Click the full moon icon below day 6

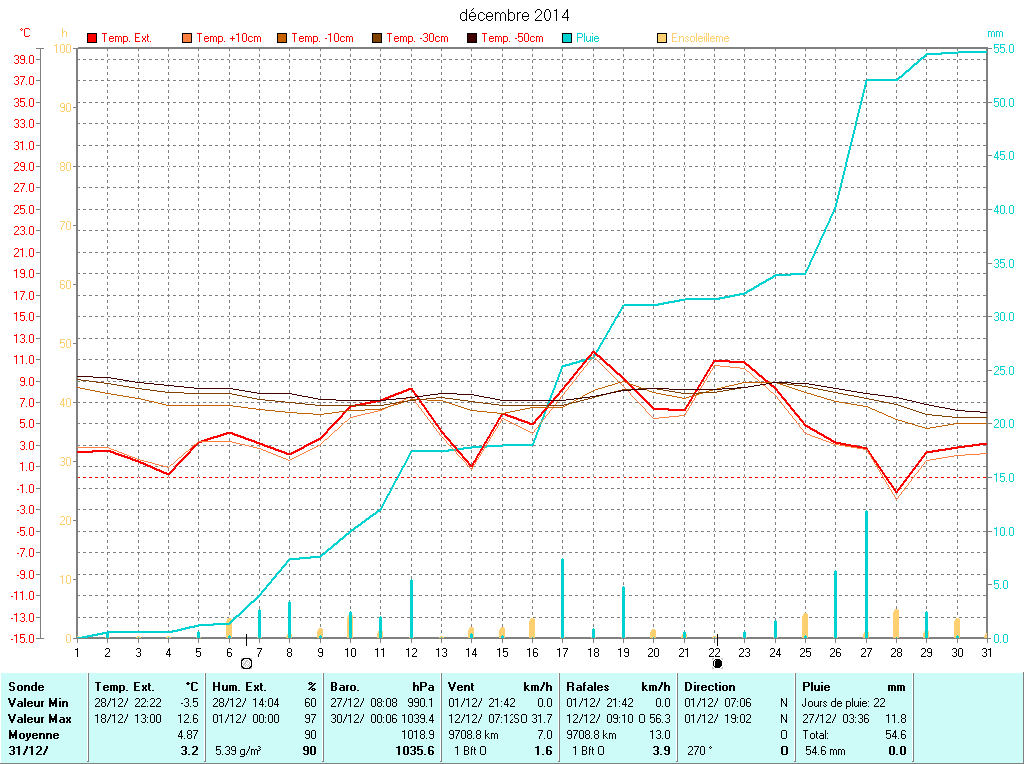click(246, 663)
